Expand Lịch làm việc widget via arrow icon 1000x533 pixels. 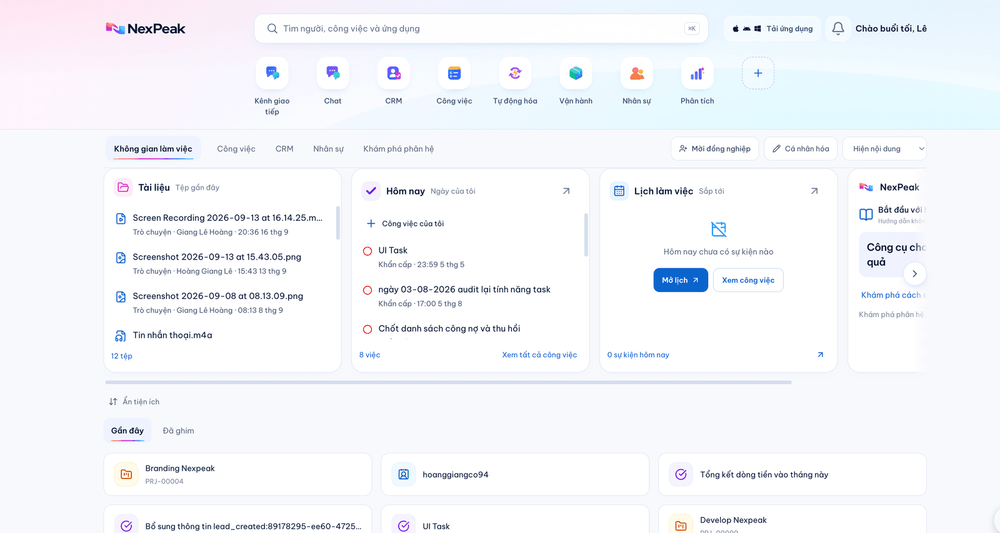(x=814, y=191)
